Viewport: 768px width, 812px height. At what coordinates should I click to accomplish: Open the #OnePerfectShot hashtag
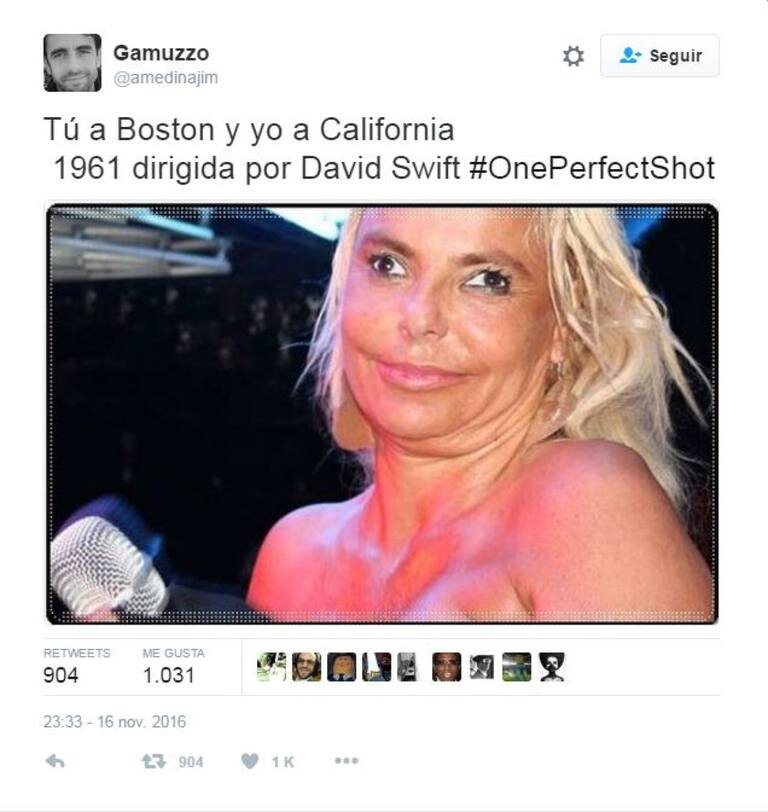tap(592, 168)
